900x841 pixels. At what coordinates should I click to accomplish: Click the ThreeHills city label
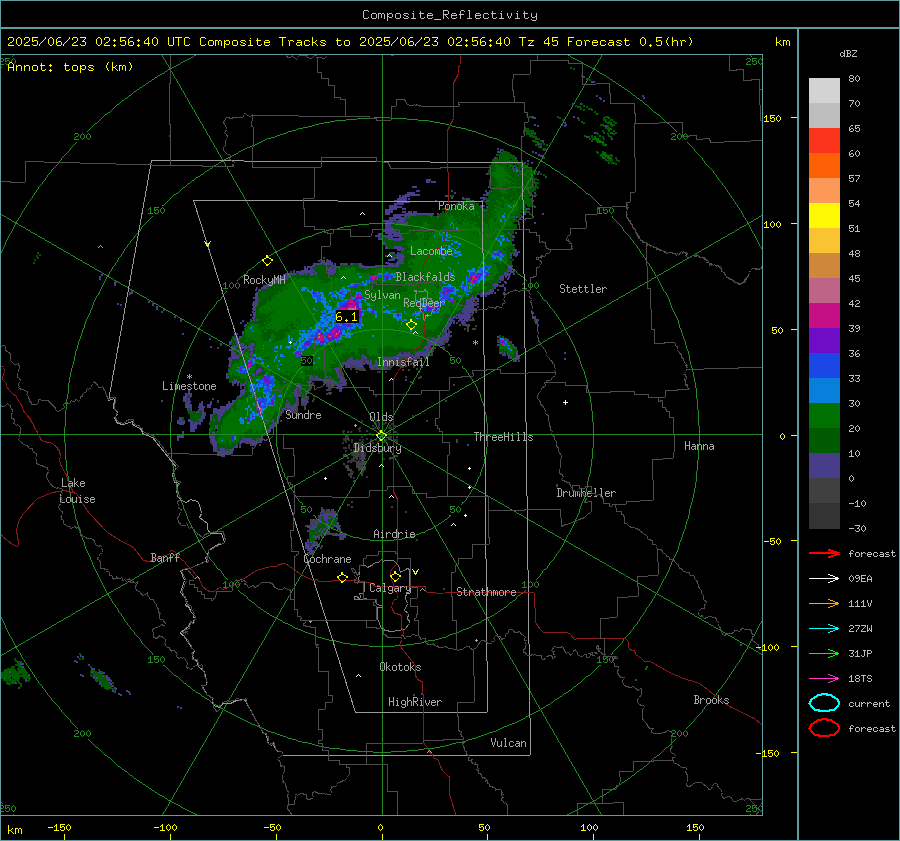tap(503, 437)
